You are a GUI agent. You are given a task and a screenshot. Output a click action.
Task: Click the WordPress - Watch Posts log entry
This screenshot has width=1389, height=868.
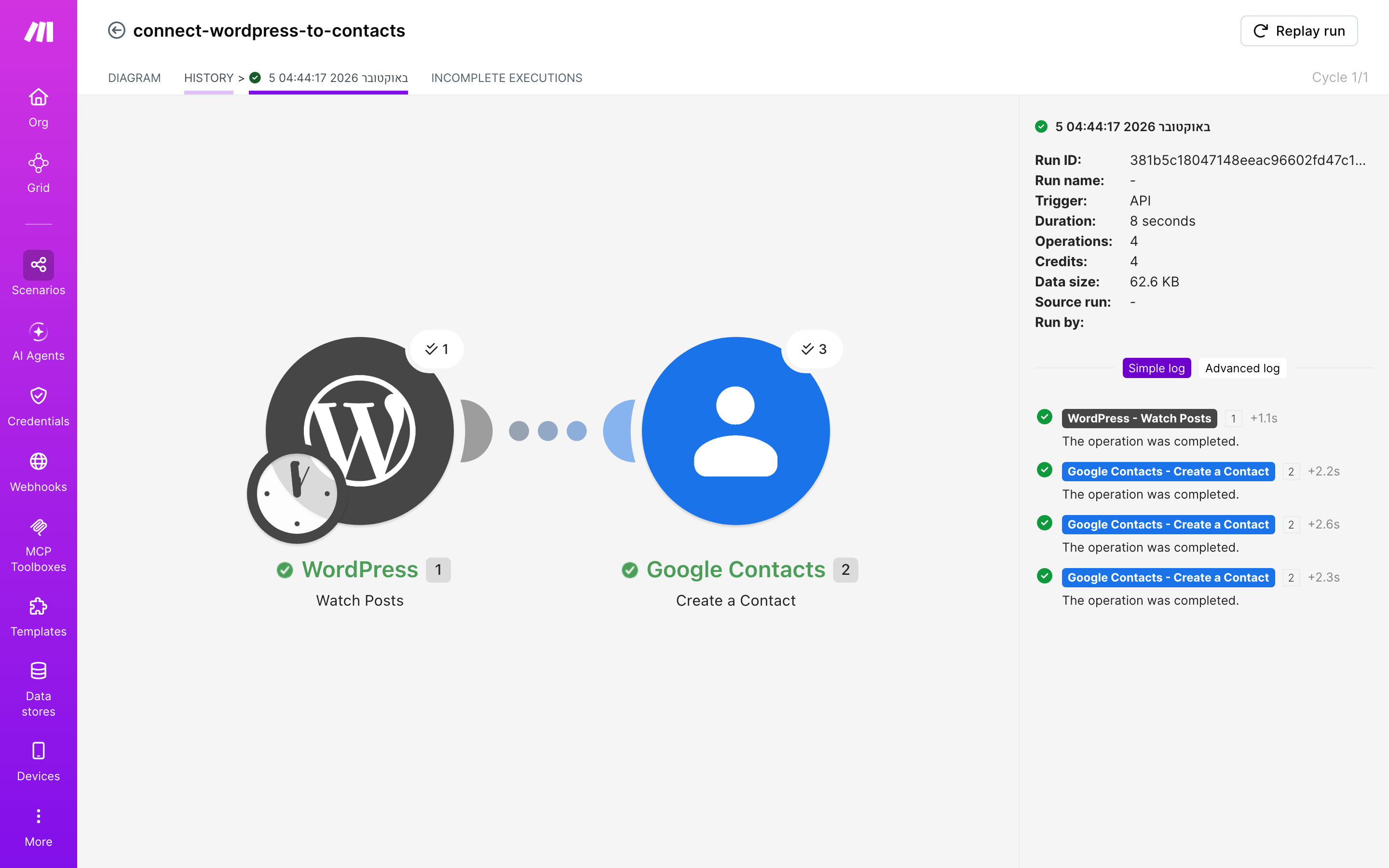click(1139, 419)
